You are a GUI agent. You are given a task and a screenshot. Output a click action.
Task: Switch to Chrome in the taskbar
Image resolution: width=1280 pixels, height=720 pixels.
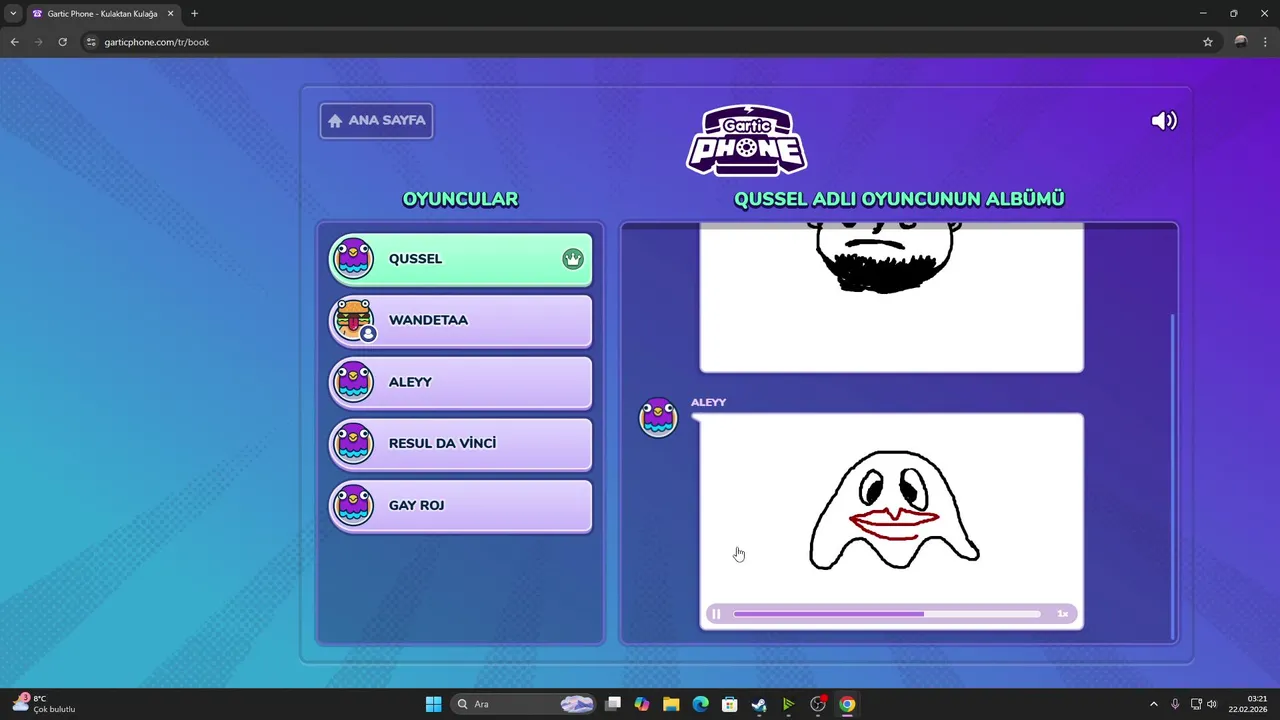tap(847, 704)
